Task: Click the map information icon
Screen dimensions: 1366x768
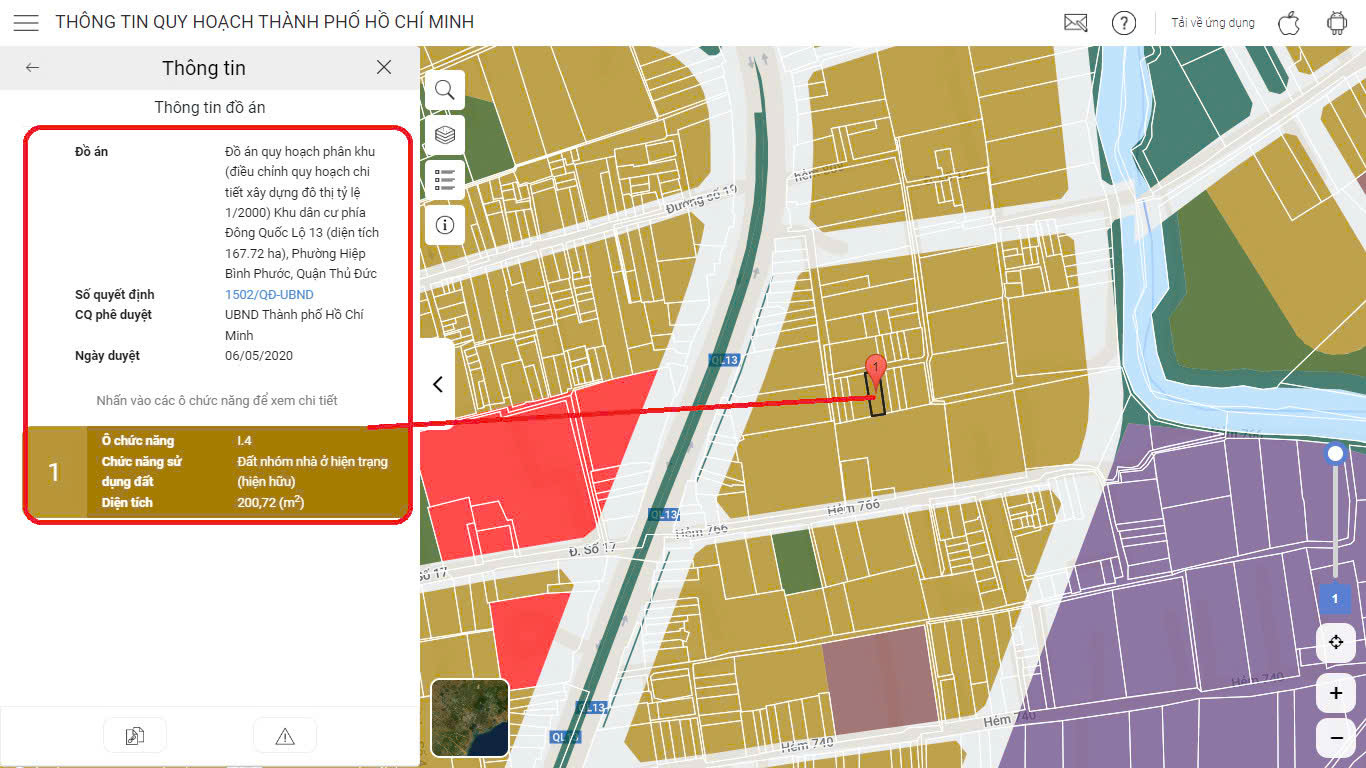Action: click(x=445, y=225)
